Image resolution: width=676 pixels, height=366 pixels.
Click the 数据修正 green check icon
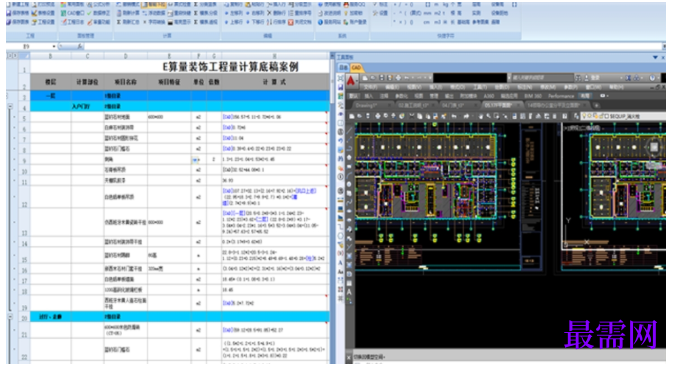tap(89, 13)
